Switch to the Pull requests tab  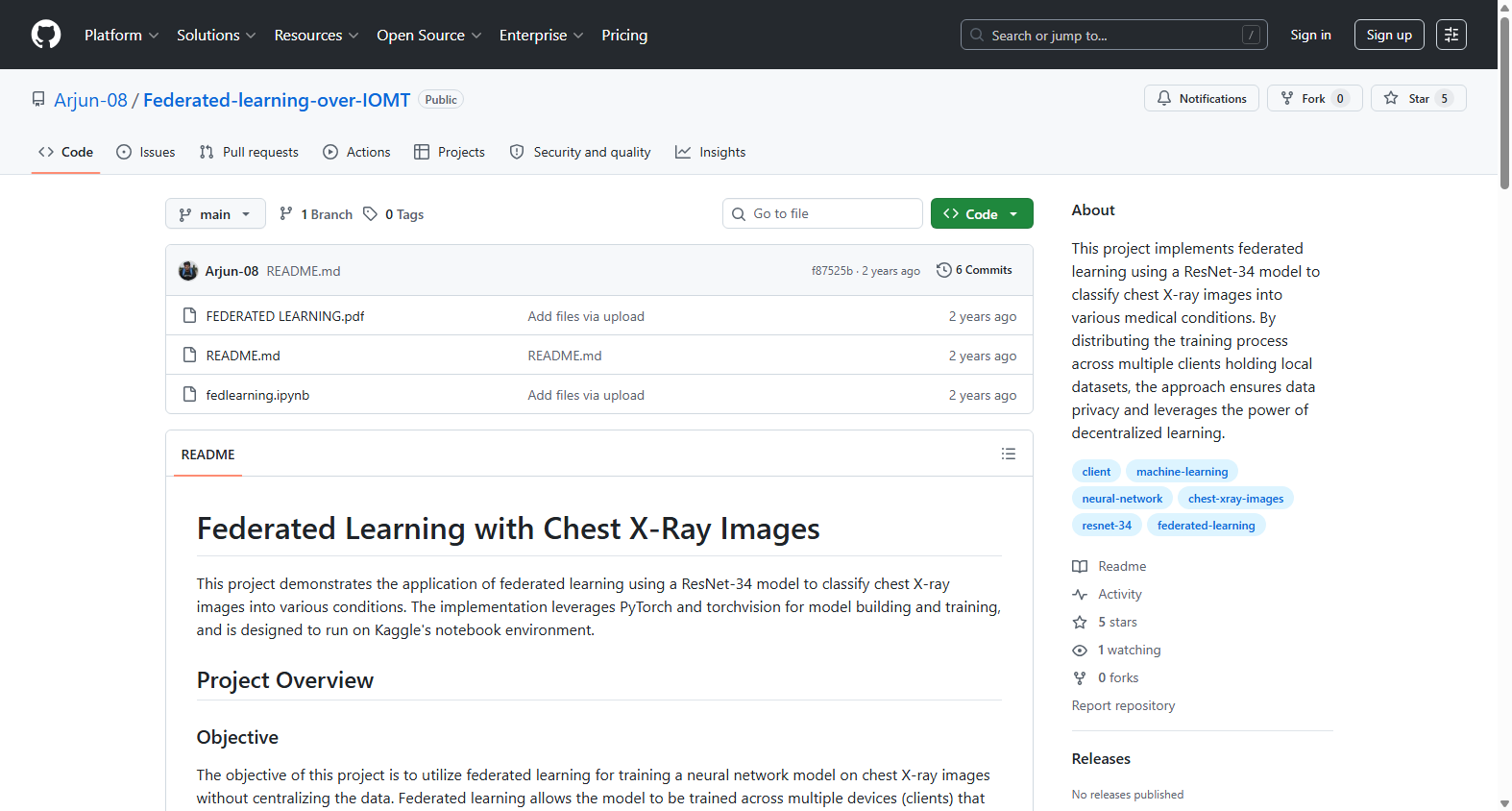pos(249,152)
